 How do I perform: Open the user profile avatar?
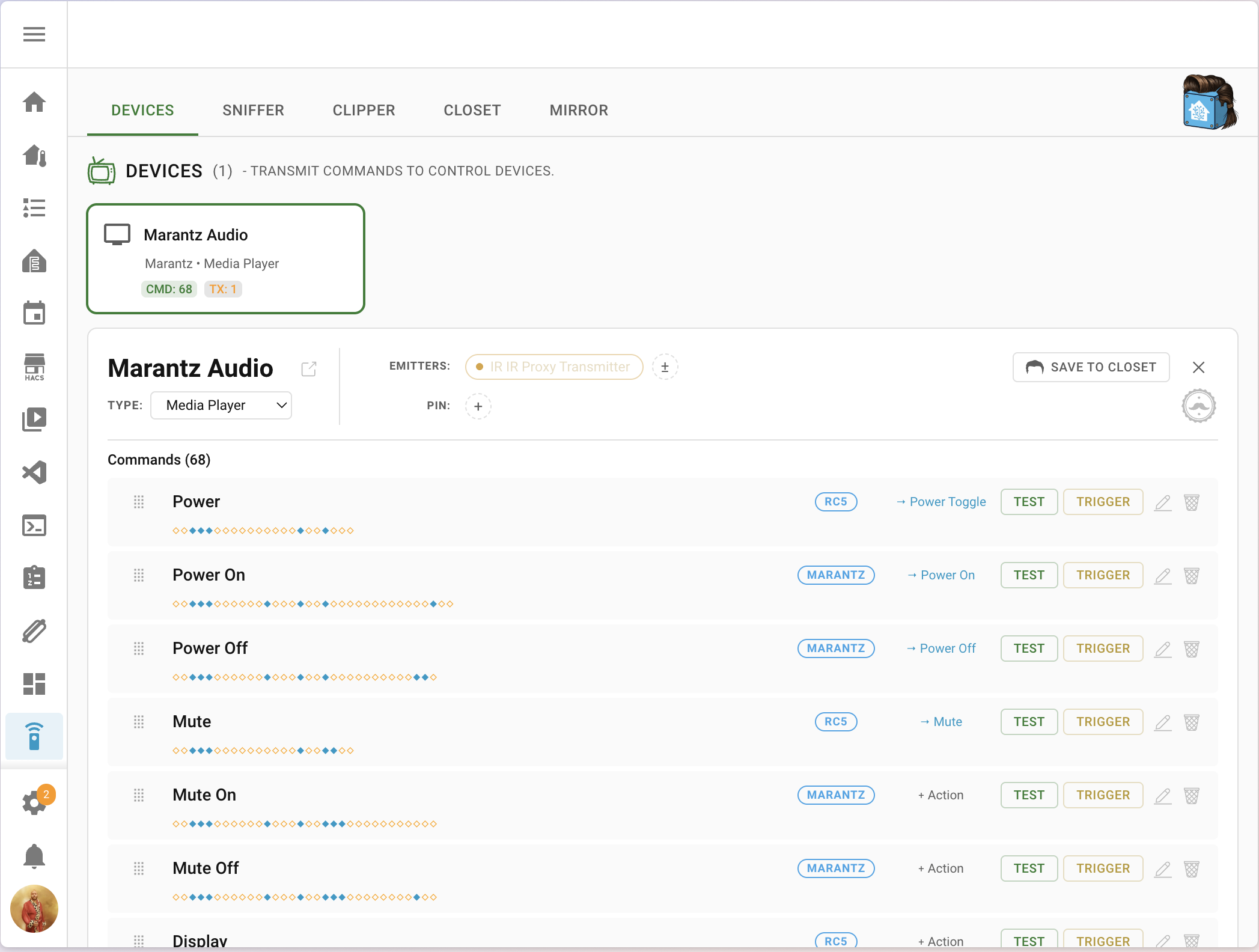[x=34, y=909]
